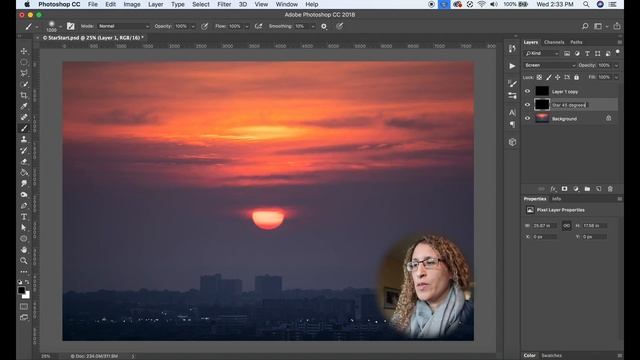Open the Brush Settings panel toggle icon

[x=71, y=26]
